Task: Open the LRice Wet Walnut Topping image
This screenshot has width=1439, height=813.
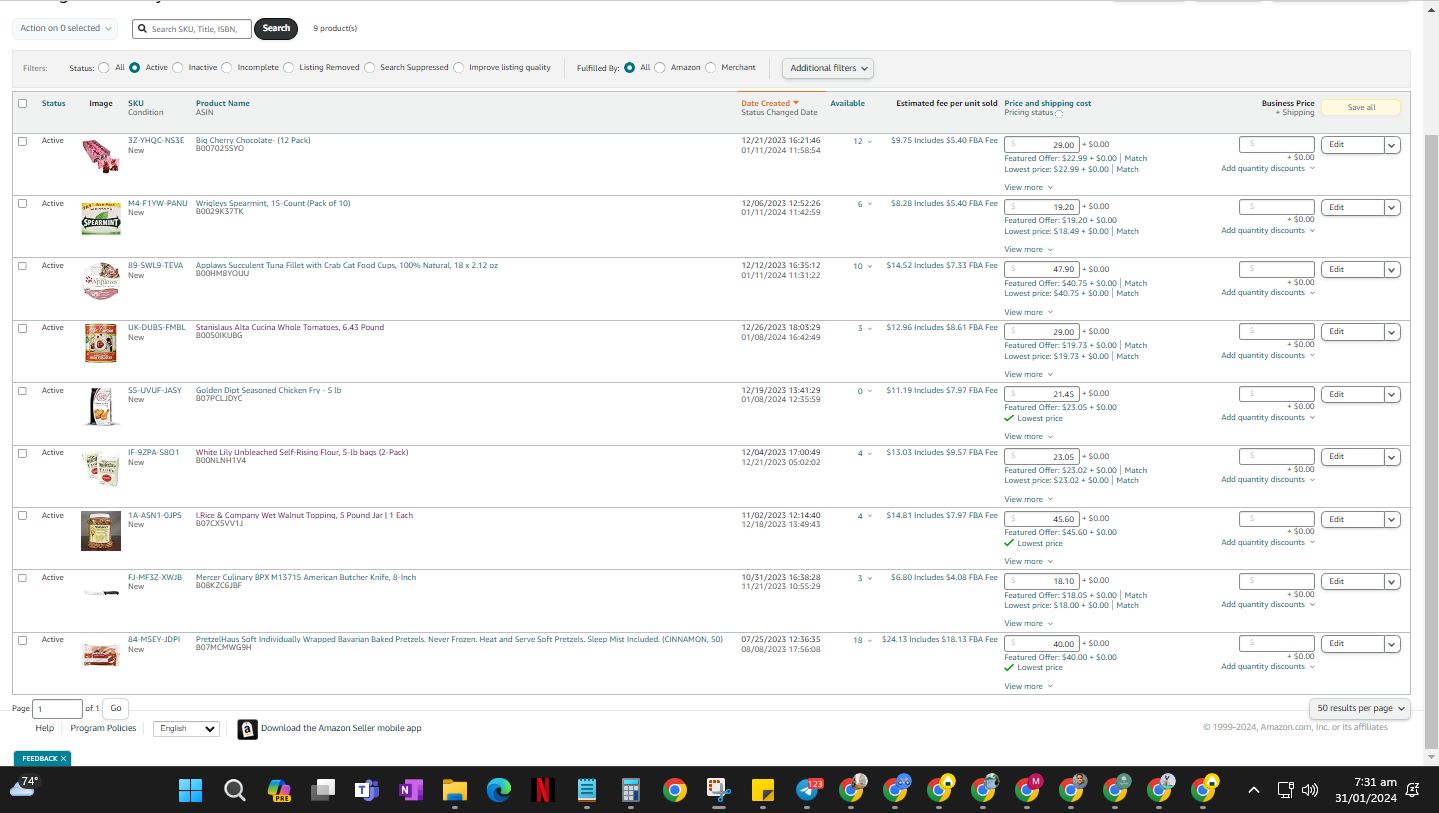Action: tap(101, 531)
